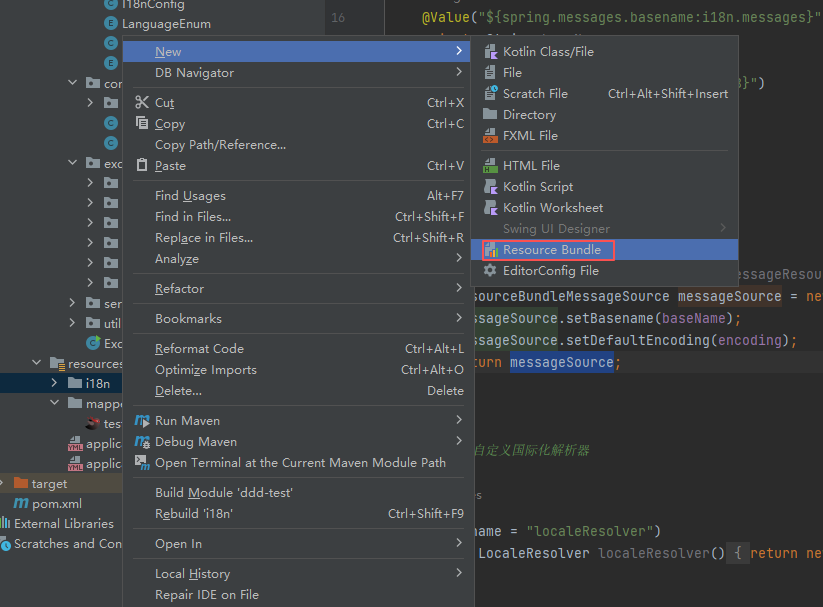Click the Run Maven icon
The width and height of the screenshot is (823, 607).
[142, 421]
